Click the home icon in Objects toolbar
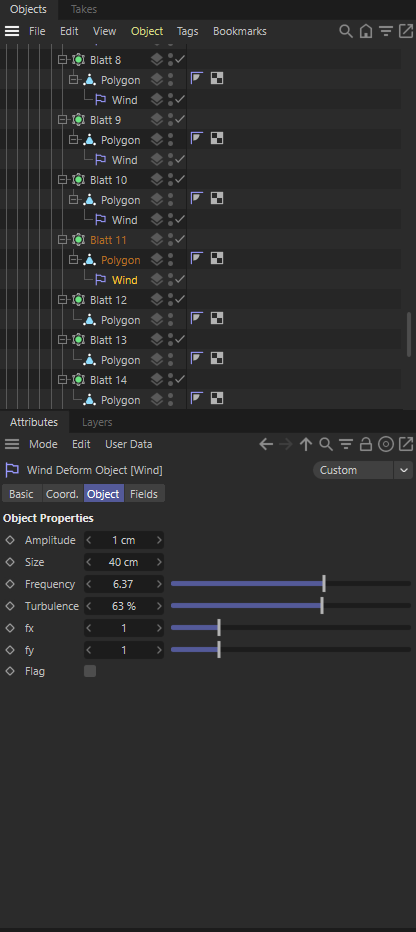The image size is (416, 932). [366, 31]
